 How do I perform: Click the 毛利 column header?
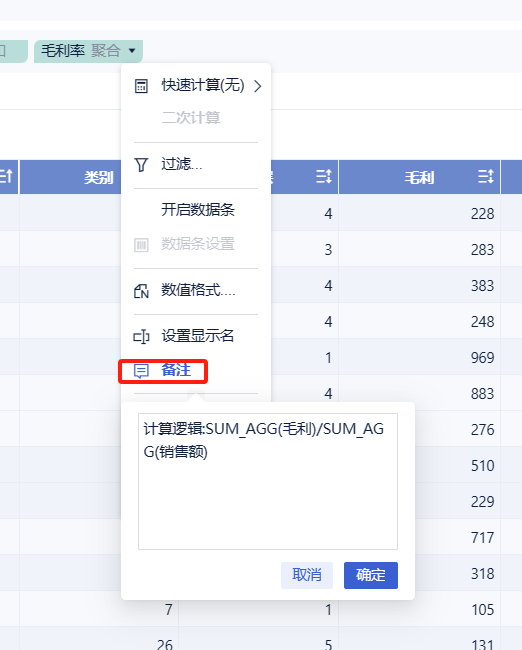(419, 177)
